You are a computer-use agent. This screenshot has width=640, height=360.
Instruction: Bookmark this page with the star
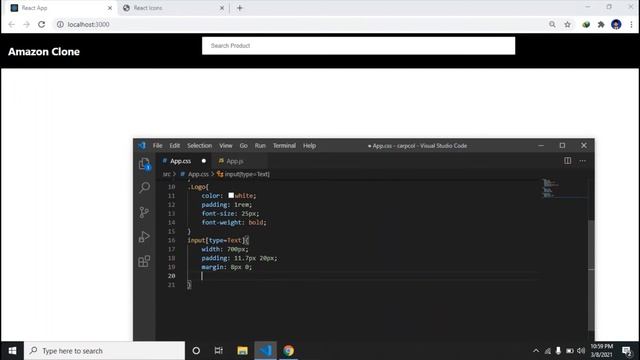pyautogui.click(x=567, y=24)
